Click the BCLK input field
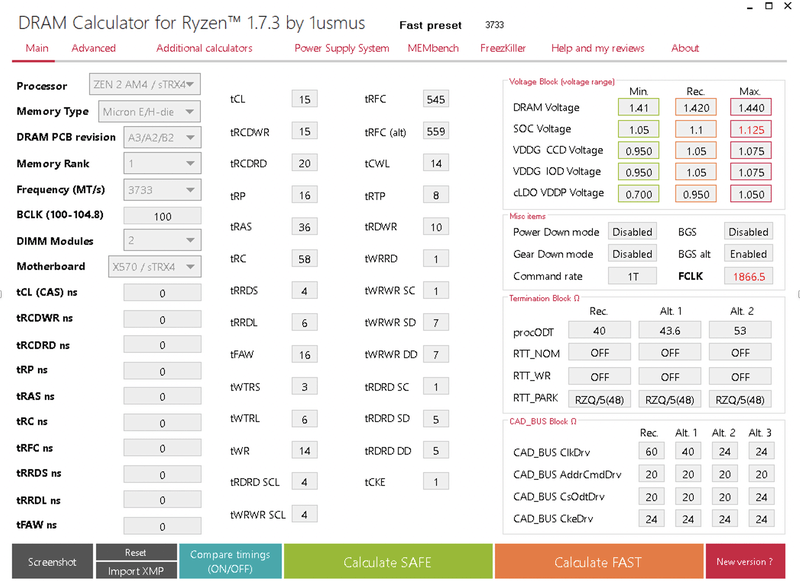The image size is (800, 584). coord(162,216)
